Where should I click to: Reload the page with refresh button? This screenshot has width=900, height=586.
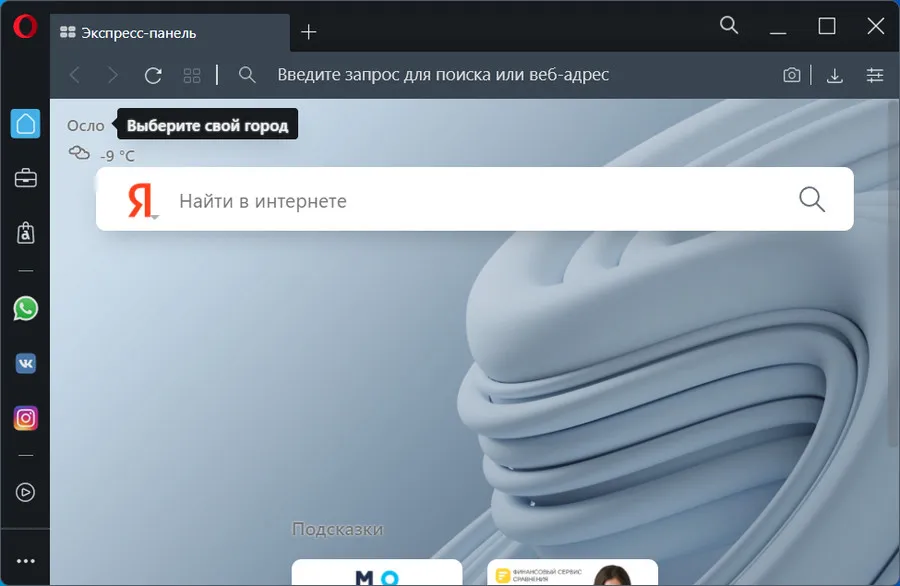(153, 75)
